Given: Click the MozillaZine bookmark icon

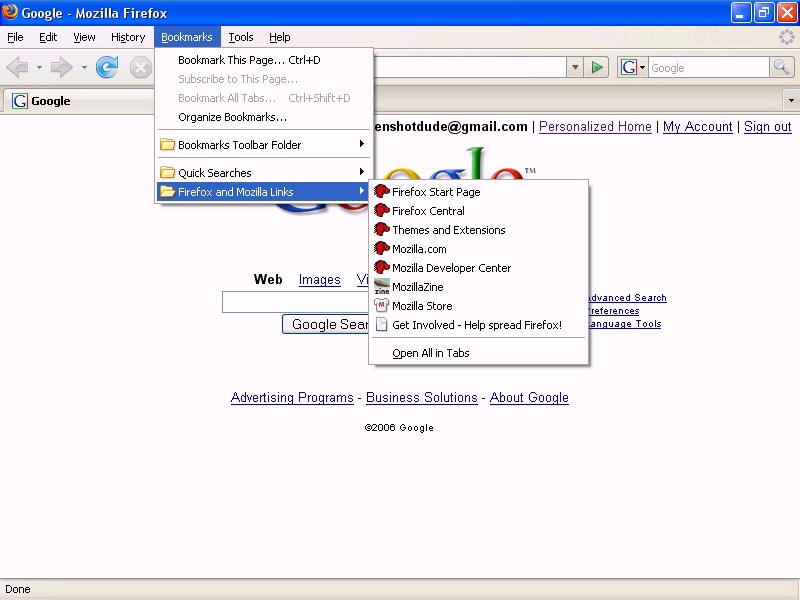Looking at the screenshot, I should (x=382, y=287).
